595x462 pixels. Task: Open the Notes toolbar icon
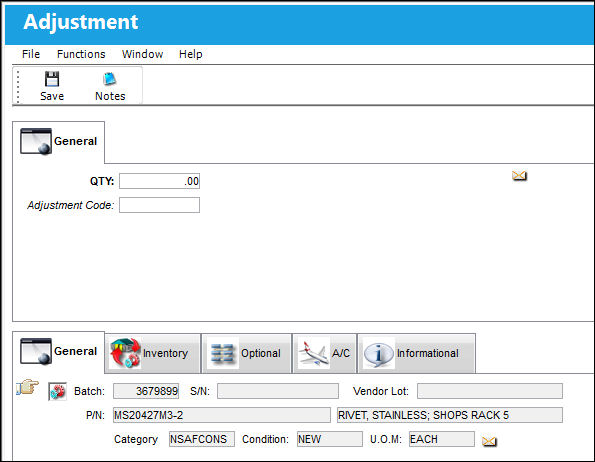[x=110, y=79]
